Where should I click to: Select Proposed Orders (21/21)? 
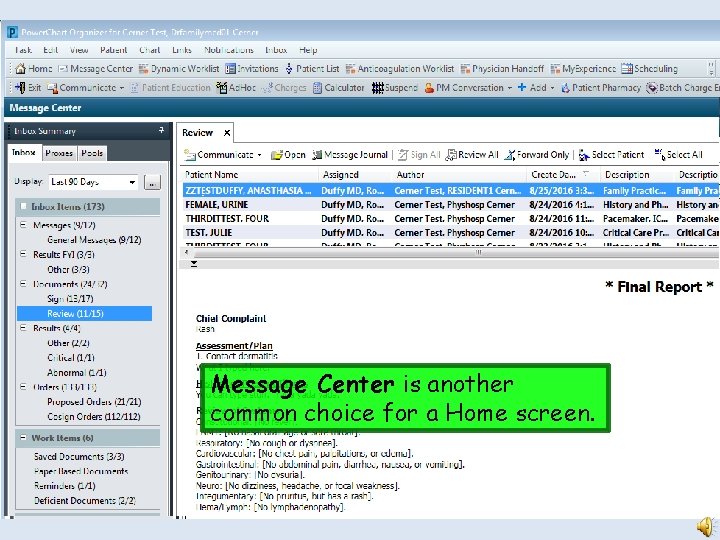[x=94, y=402]
